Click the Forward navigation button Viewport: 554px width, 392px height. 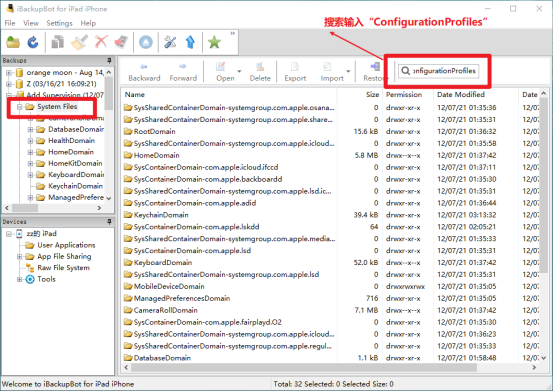(x=183, y=72)
